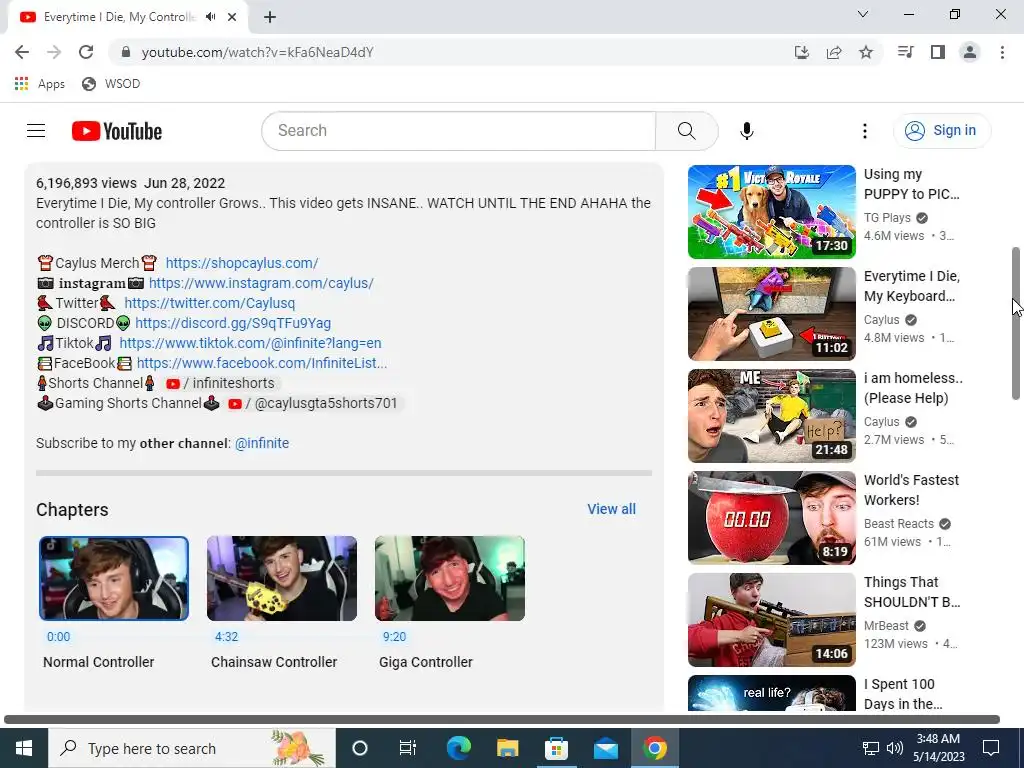Install app icon in address bar

tap(801, 52)
